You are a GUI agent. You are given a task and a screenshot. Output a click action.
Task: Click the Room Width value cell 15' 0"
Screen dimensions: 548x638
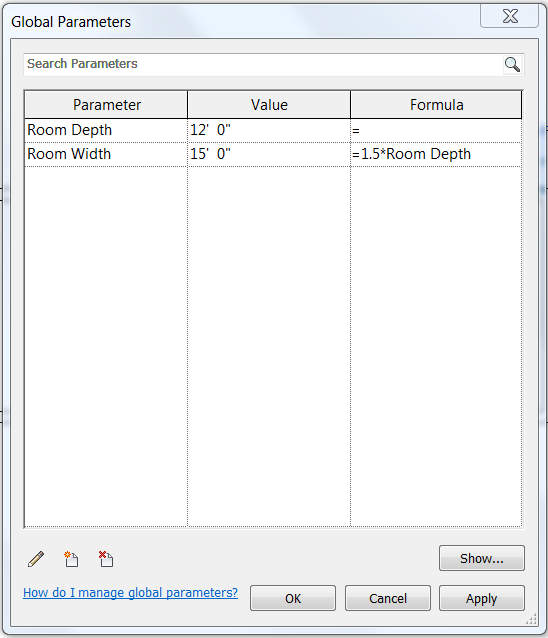pyautogui.click(x=269, y=154)
